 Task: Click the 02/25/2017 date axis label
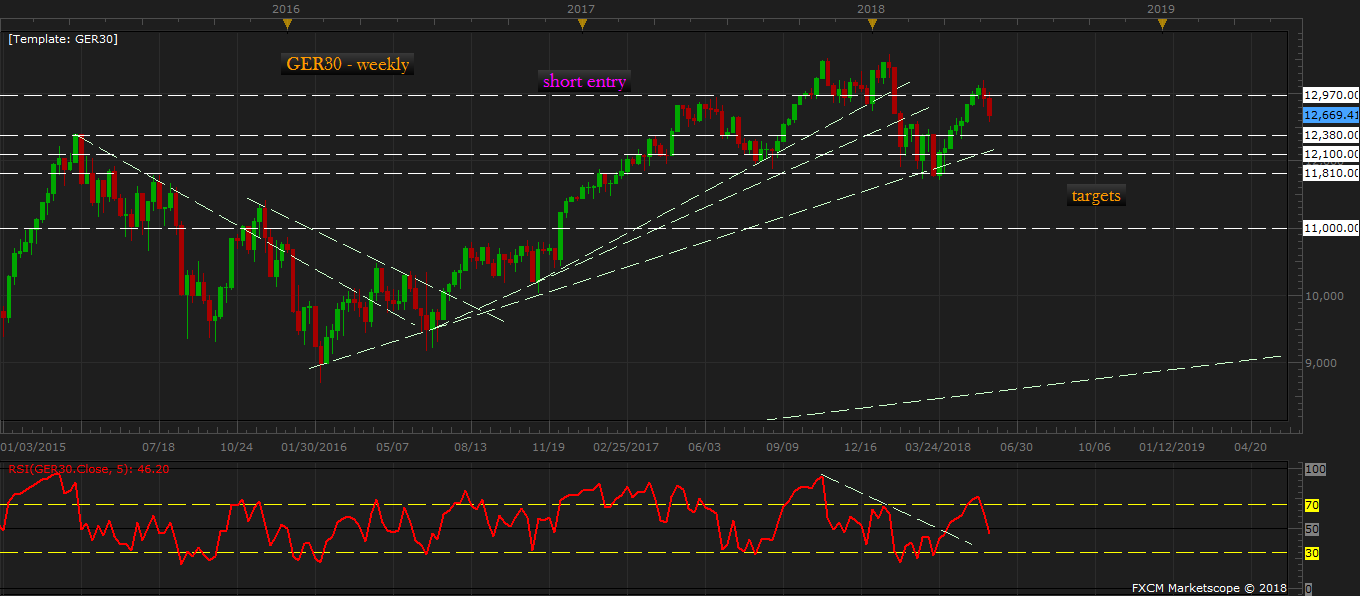pos(626,447)
